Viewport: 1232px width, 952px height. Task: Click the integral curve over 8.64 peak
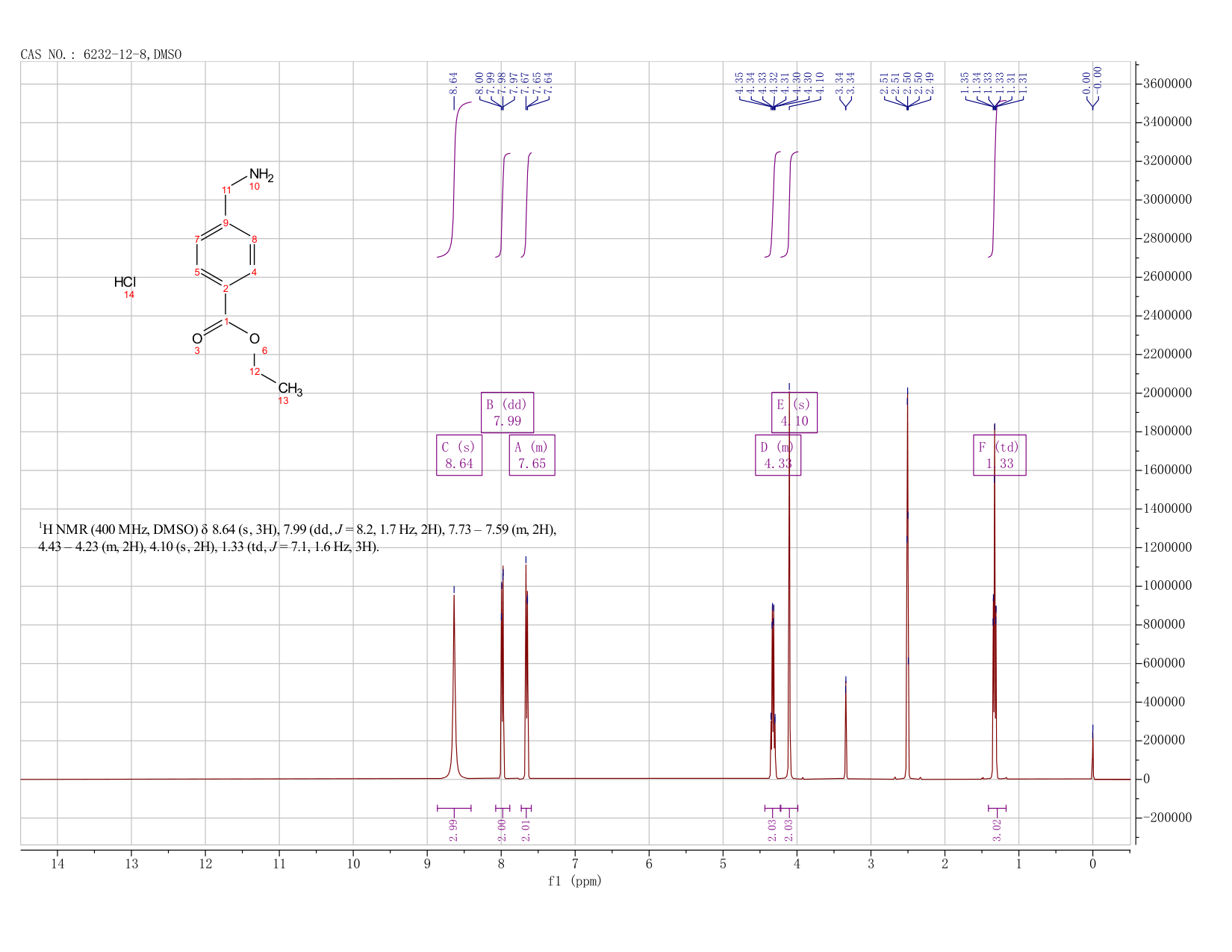(x=454, y=179)
